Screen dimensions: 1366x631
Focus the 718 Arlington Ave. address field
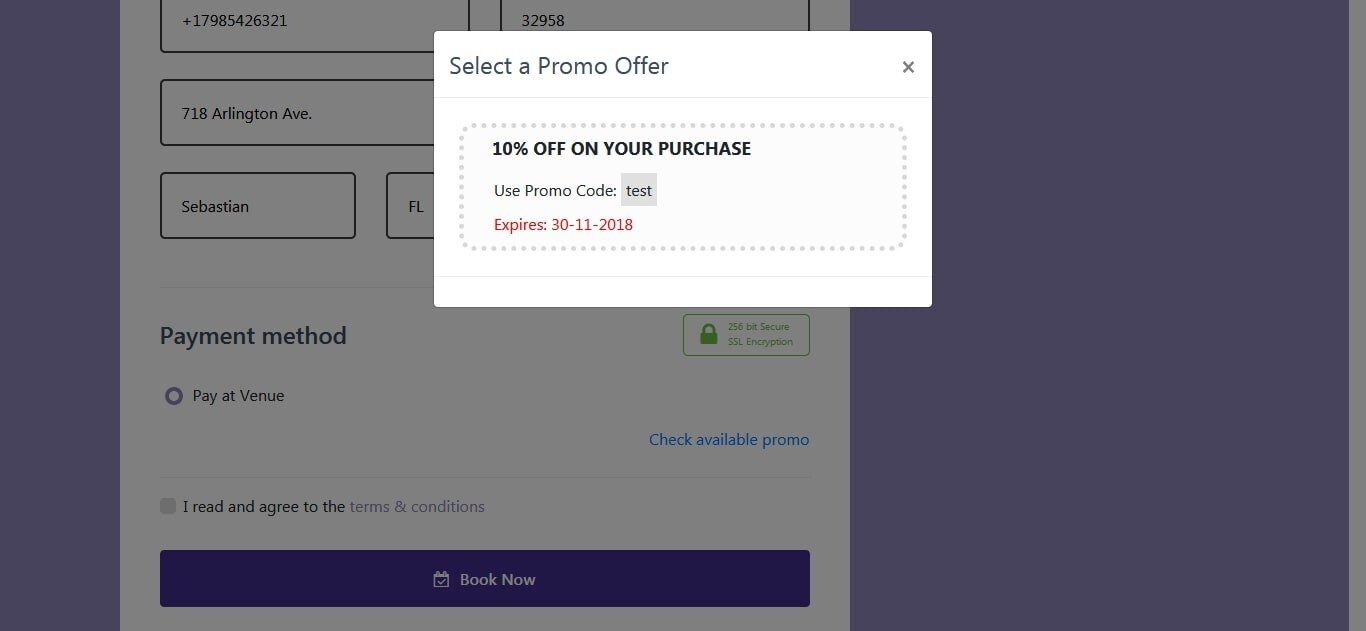point(297,113)
